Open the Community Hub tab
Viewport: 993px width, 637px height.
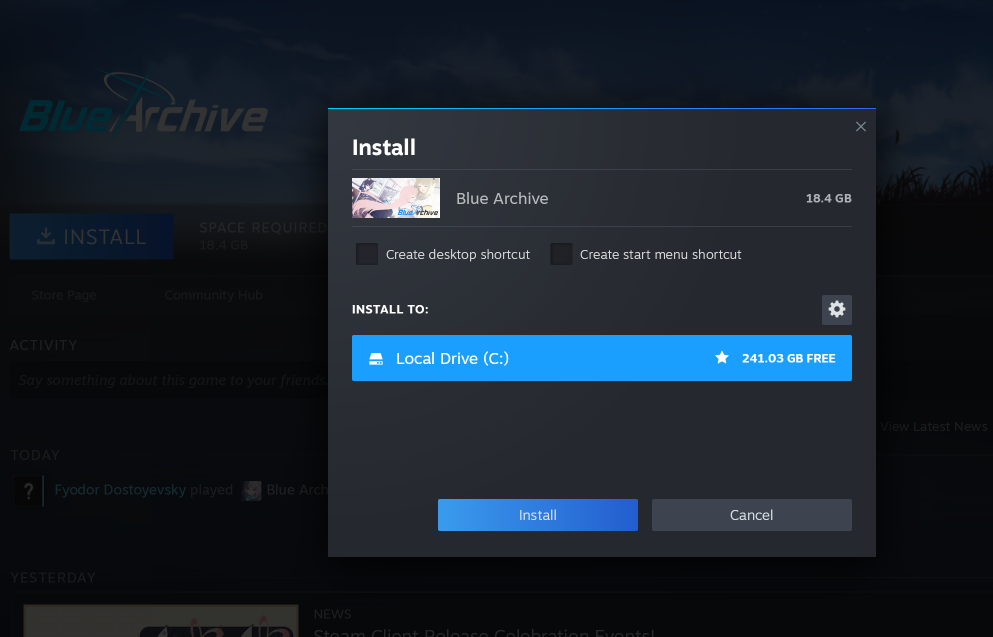pyautogui.click(x=213, y=295)
